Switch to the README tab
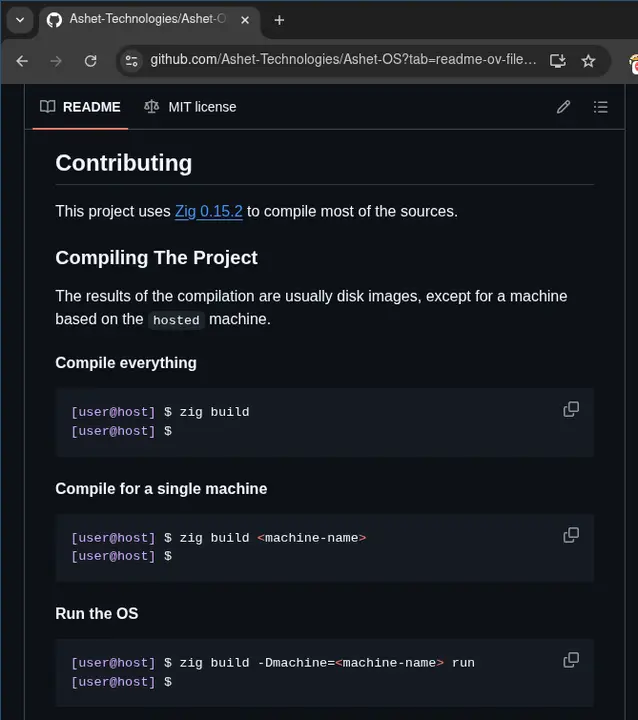The image size is (638, 720). click(x=81, y=107)
